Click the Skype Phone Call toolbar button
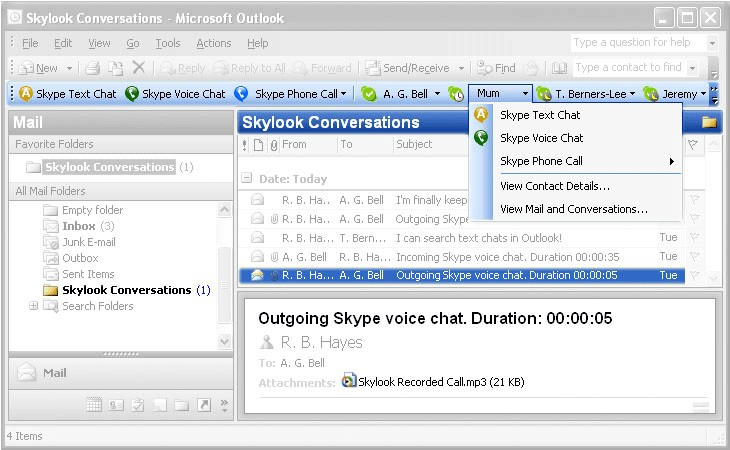The width and height of the screenshot is (730, 450). 290,94
